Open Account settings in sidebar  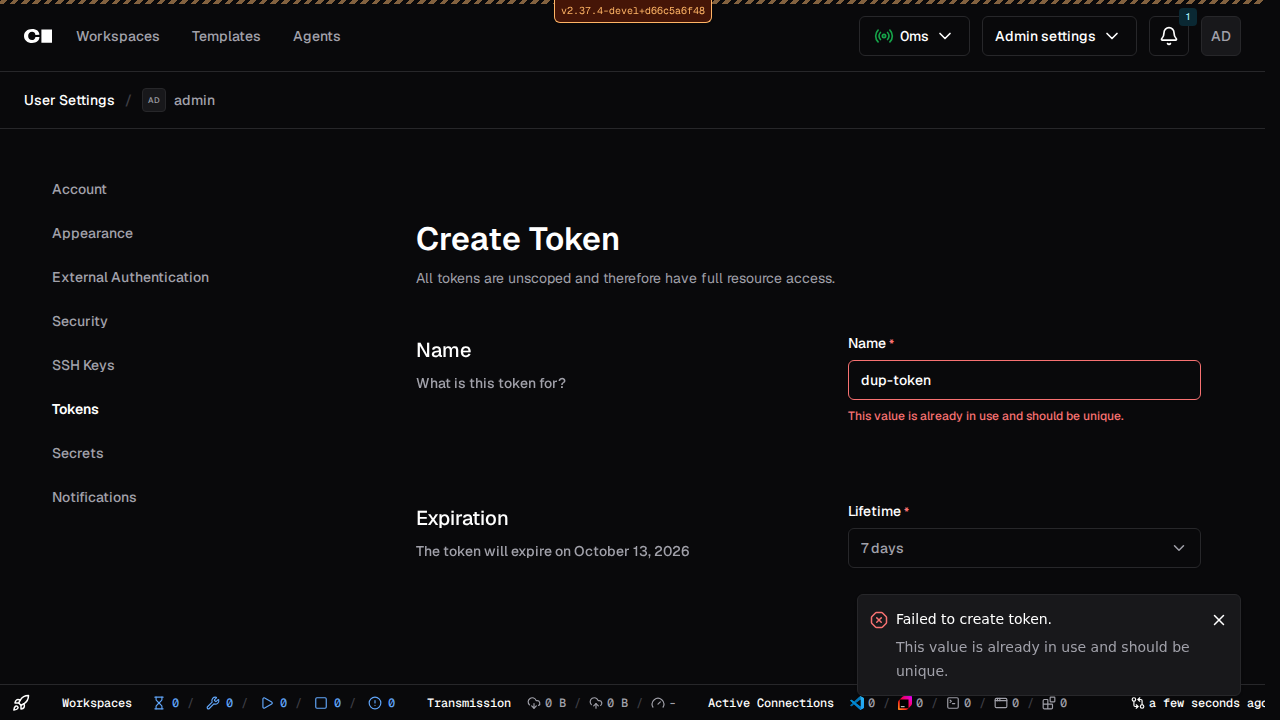pos(79,189)
